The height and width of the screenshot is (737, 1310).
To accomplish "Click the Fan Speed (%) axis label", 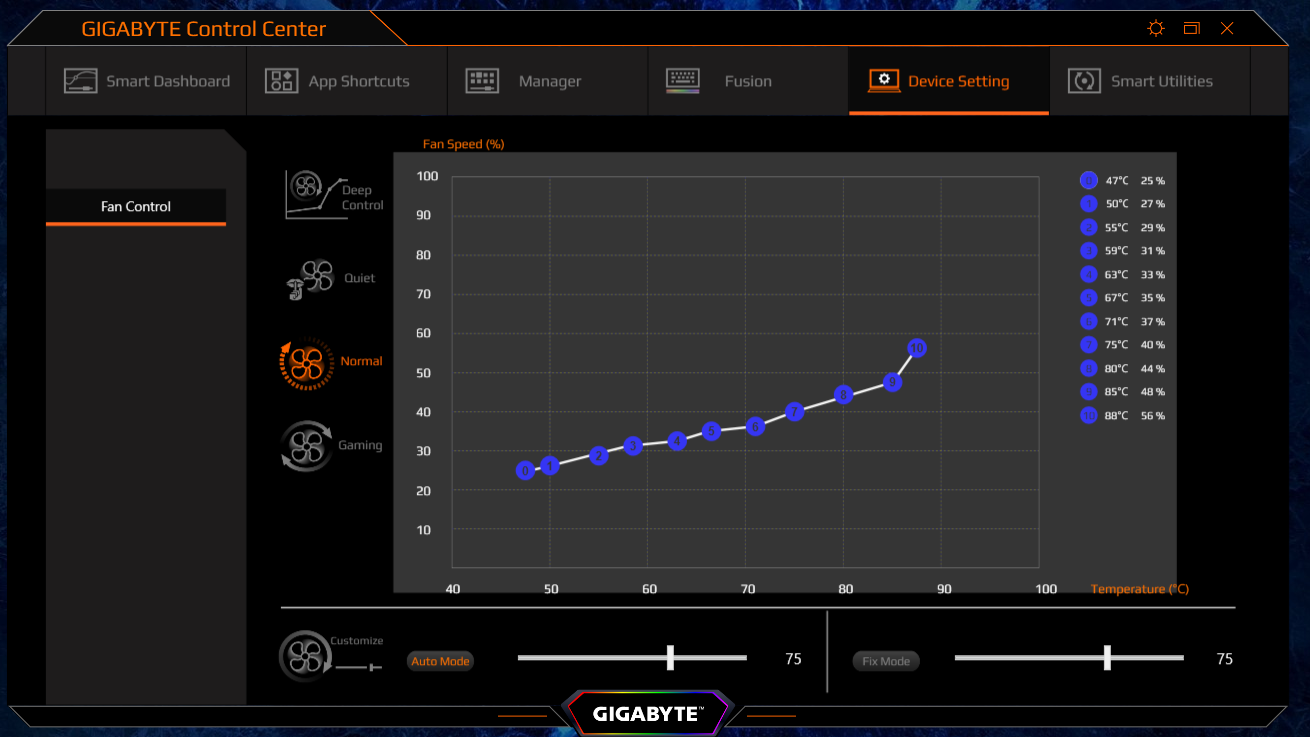I will click(x=463, y=144).
